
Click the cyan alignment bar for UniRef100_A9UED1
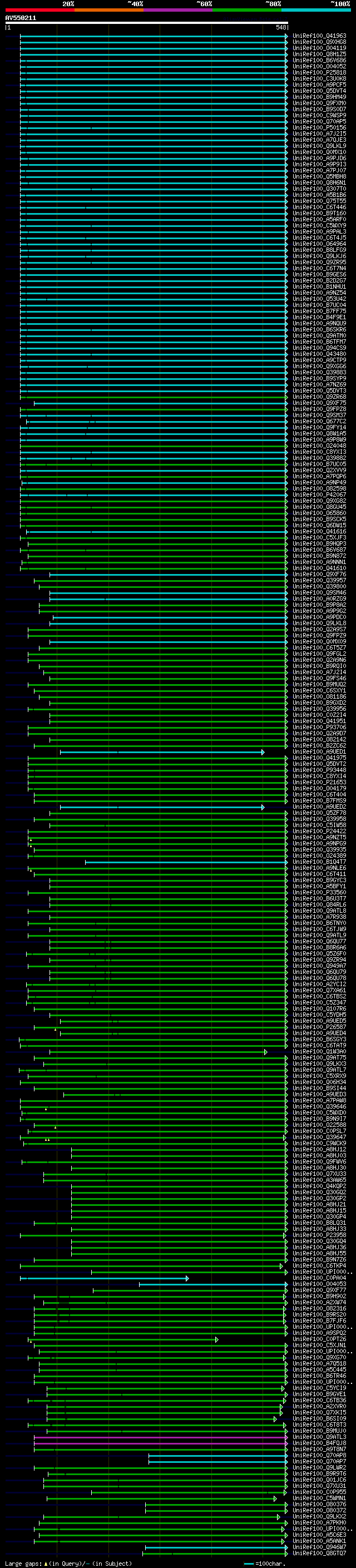162,753
